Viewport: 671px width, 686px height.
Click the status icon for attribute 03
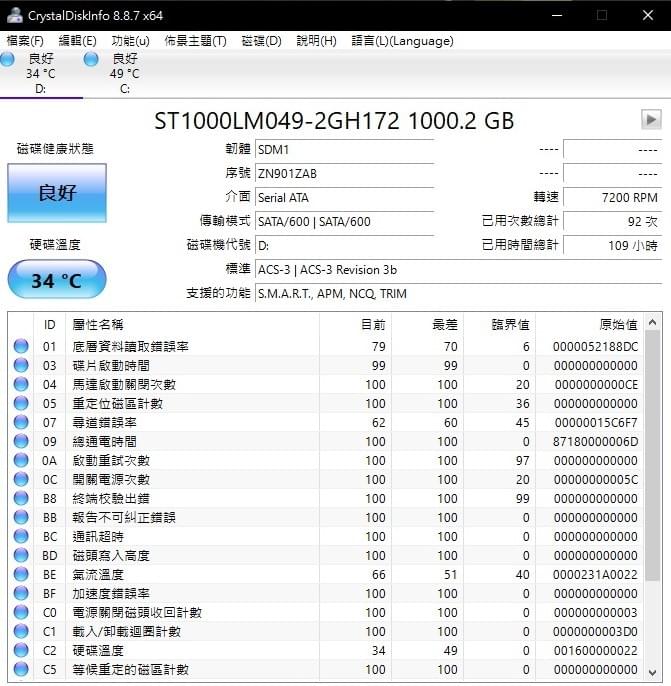[21, 365]
